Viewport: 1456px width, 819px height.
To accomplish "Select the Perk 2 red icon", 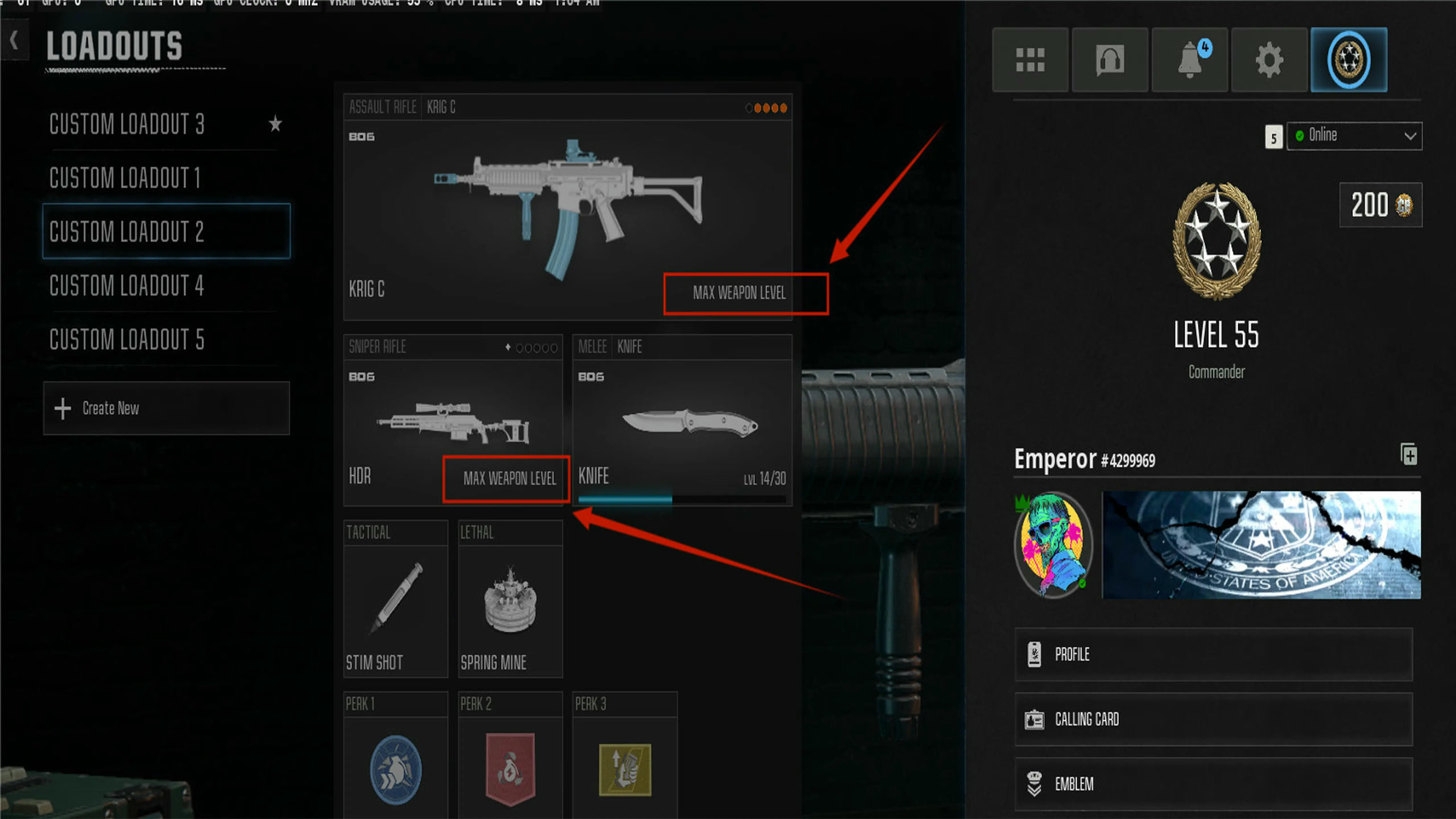I will pyautogui.click(x=510, y=769).
